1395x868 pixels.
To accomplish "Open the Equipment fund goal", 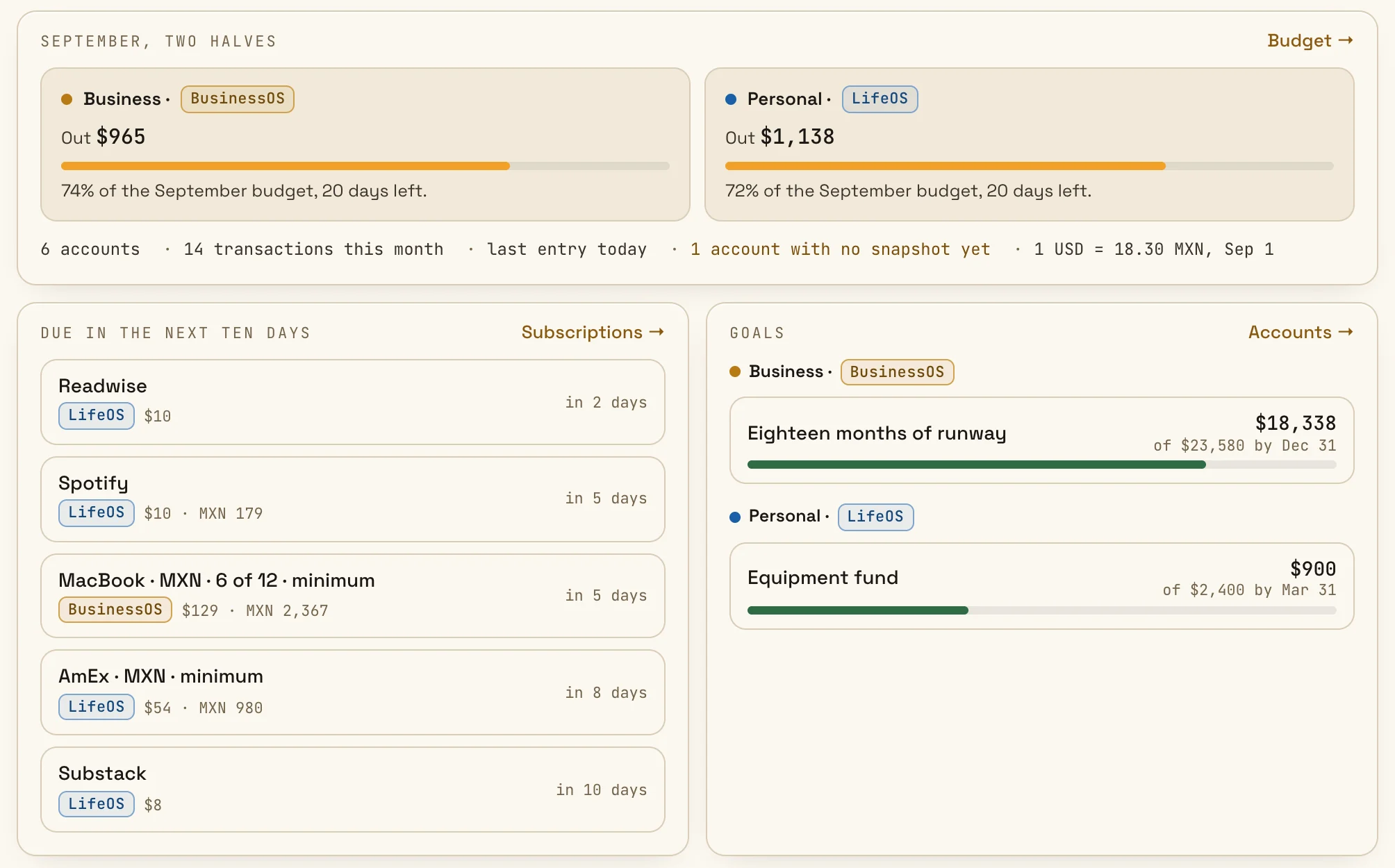I will (1042, 586).
